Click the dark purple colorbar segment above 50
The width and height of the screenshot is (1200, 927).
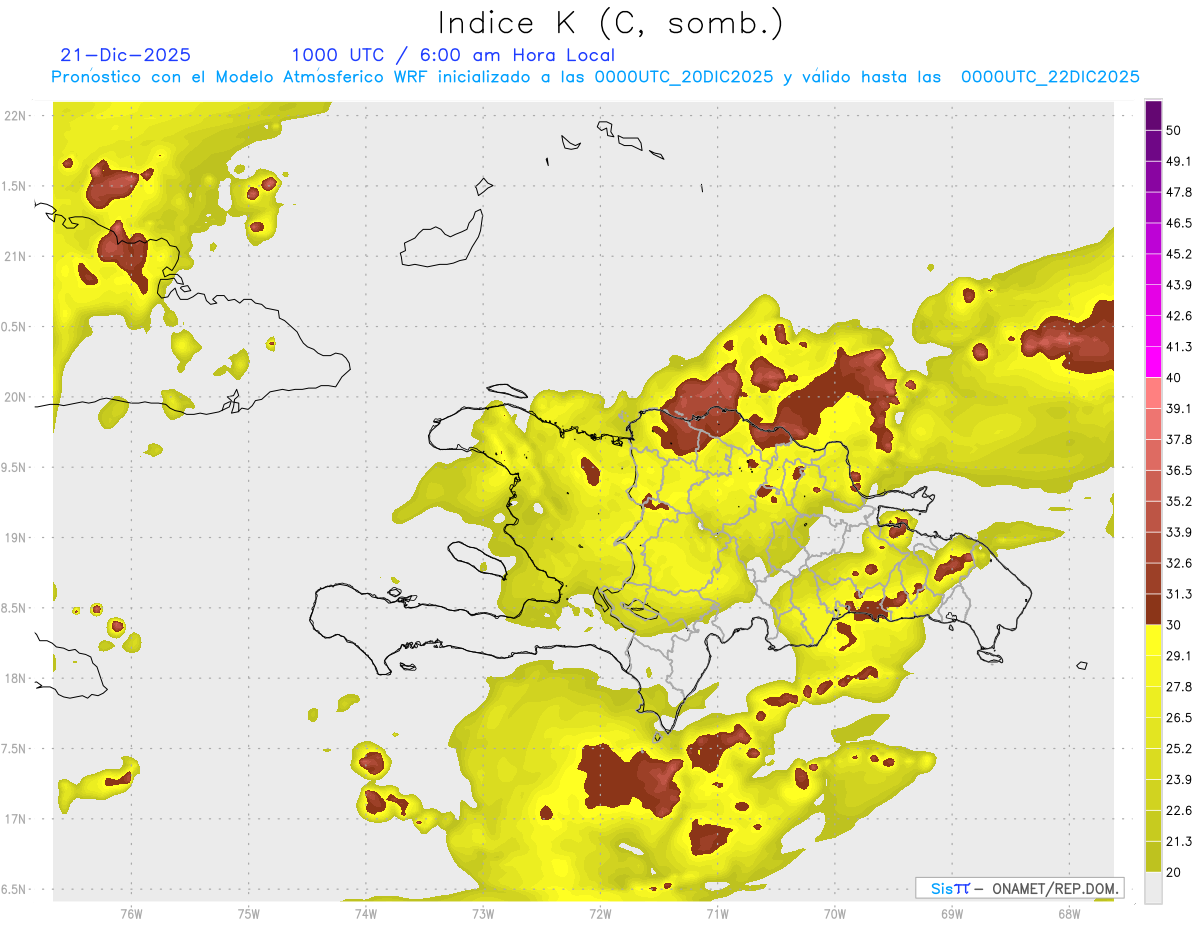pyautogui.click(x=1154, y=117)
